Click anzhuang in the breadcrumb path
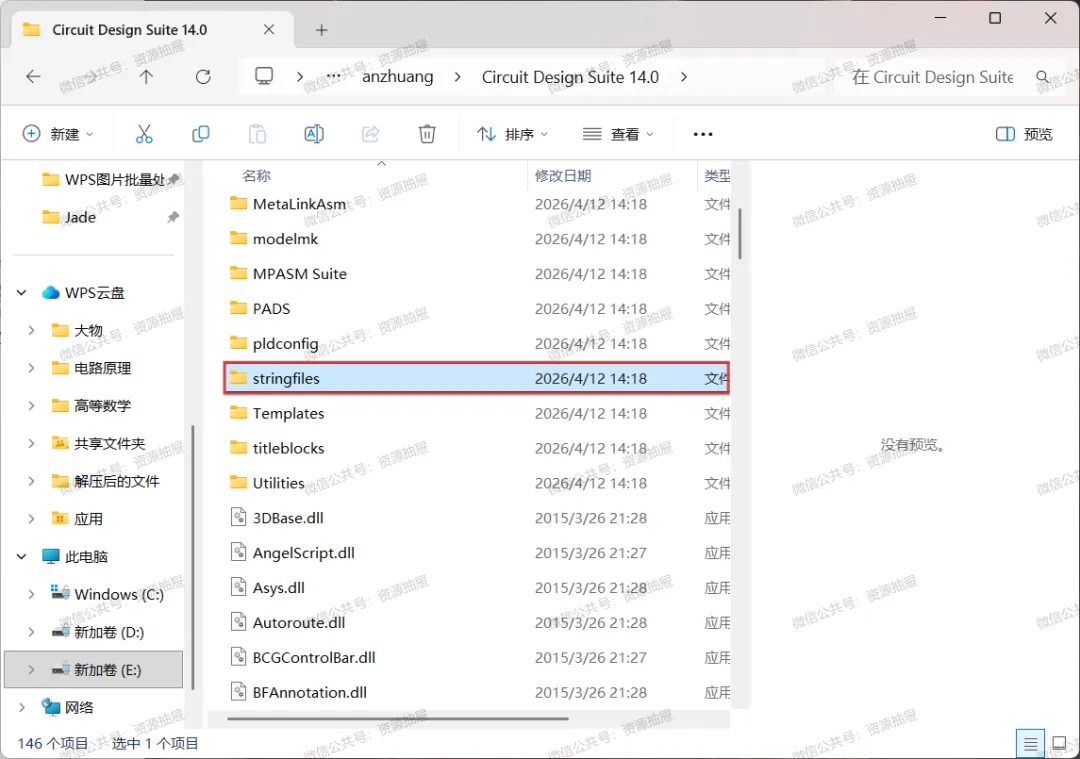Screen dimensions: 1080x759 tap(397, 76)
